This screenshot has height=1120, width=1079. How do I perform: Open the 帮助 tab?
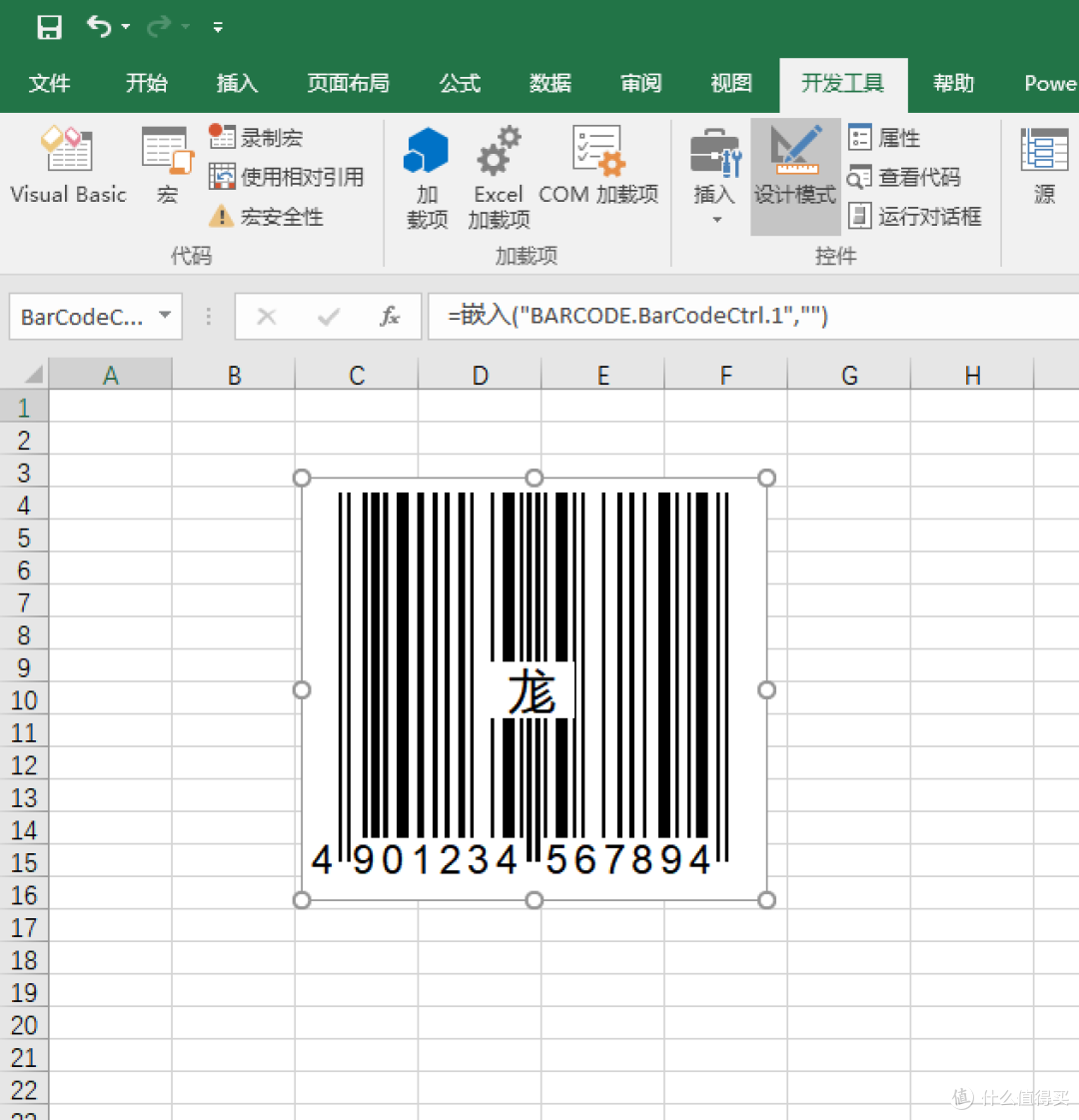(953, 84)
